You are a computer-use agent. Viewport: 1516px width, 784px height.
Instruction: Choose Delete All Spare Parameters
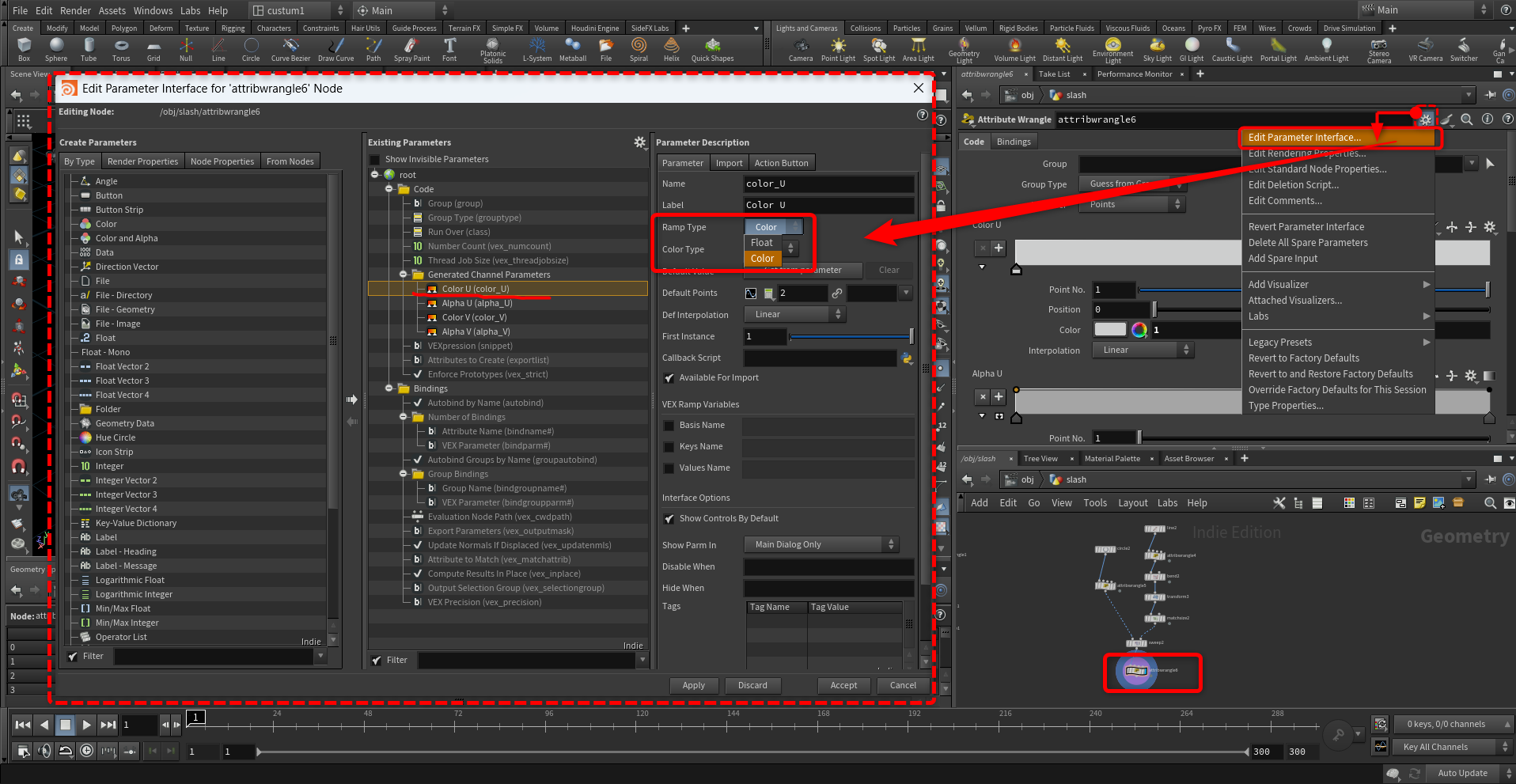1308,243
